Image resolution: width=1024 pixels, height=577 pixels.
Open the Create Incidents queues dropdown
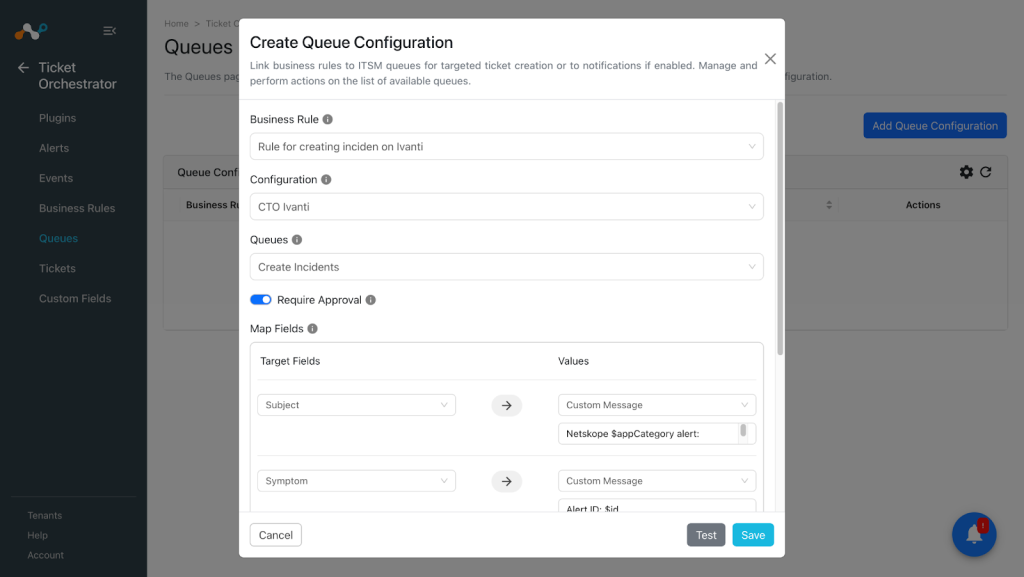point(507,267)
